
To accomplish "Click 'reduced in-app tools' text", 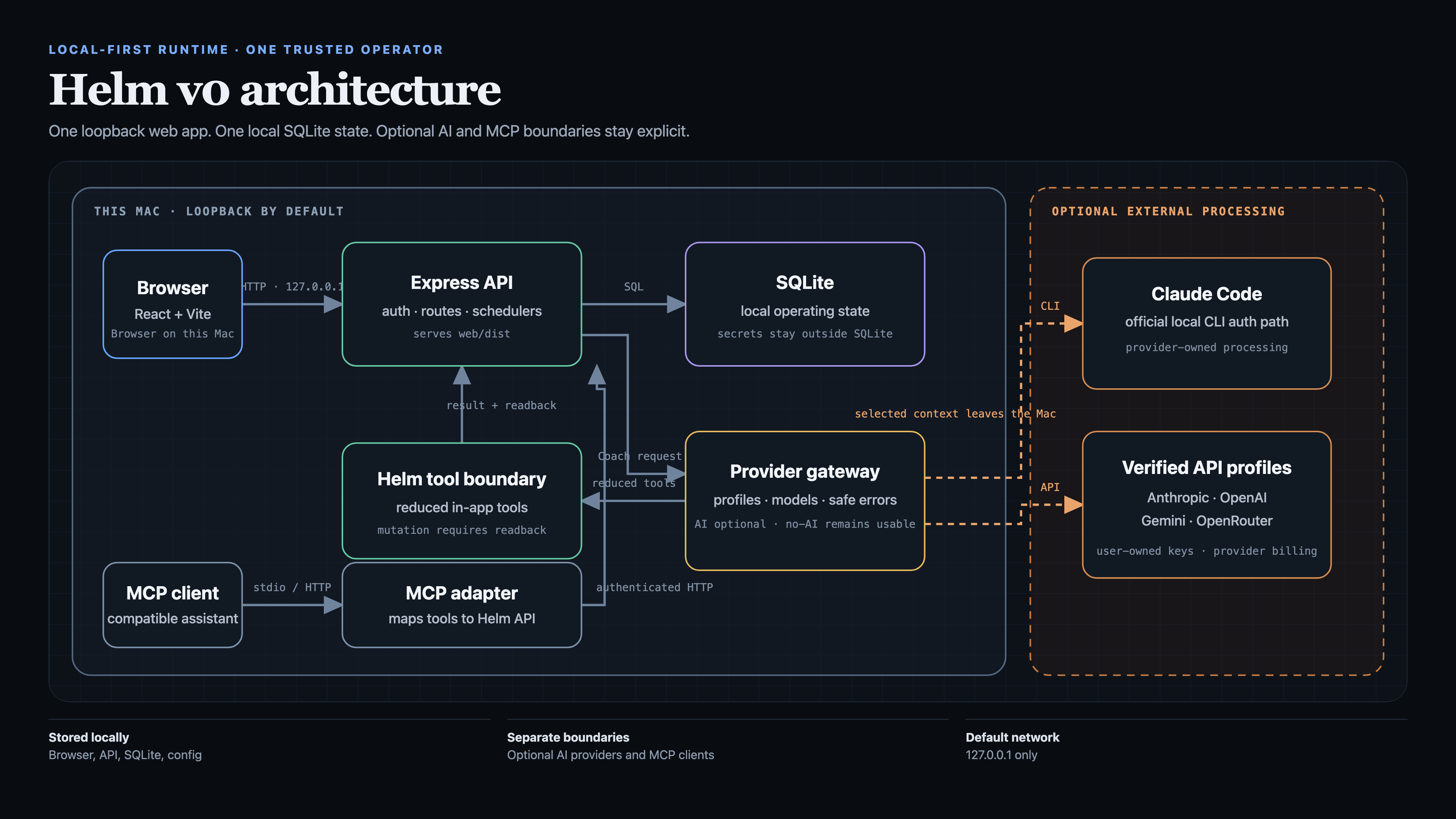I will 462,508.
